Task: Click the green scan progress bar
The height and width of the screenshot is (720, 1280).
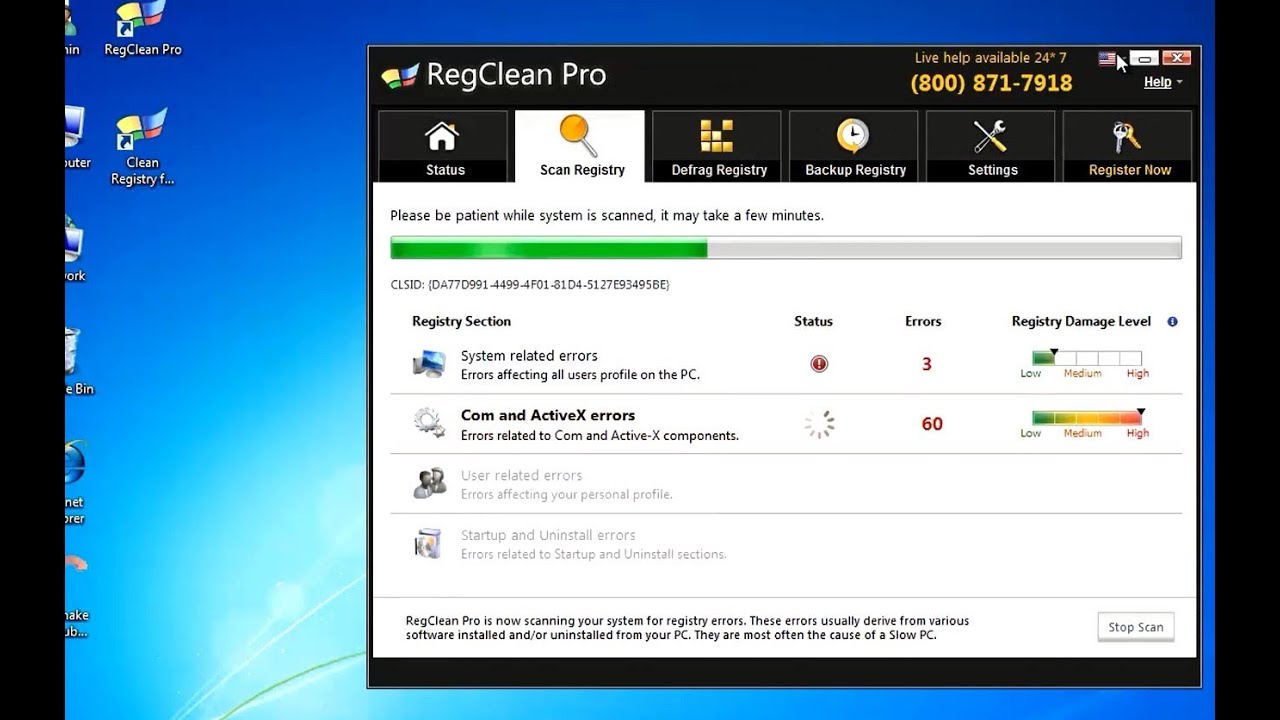Action: point(786,248)
